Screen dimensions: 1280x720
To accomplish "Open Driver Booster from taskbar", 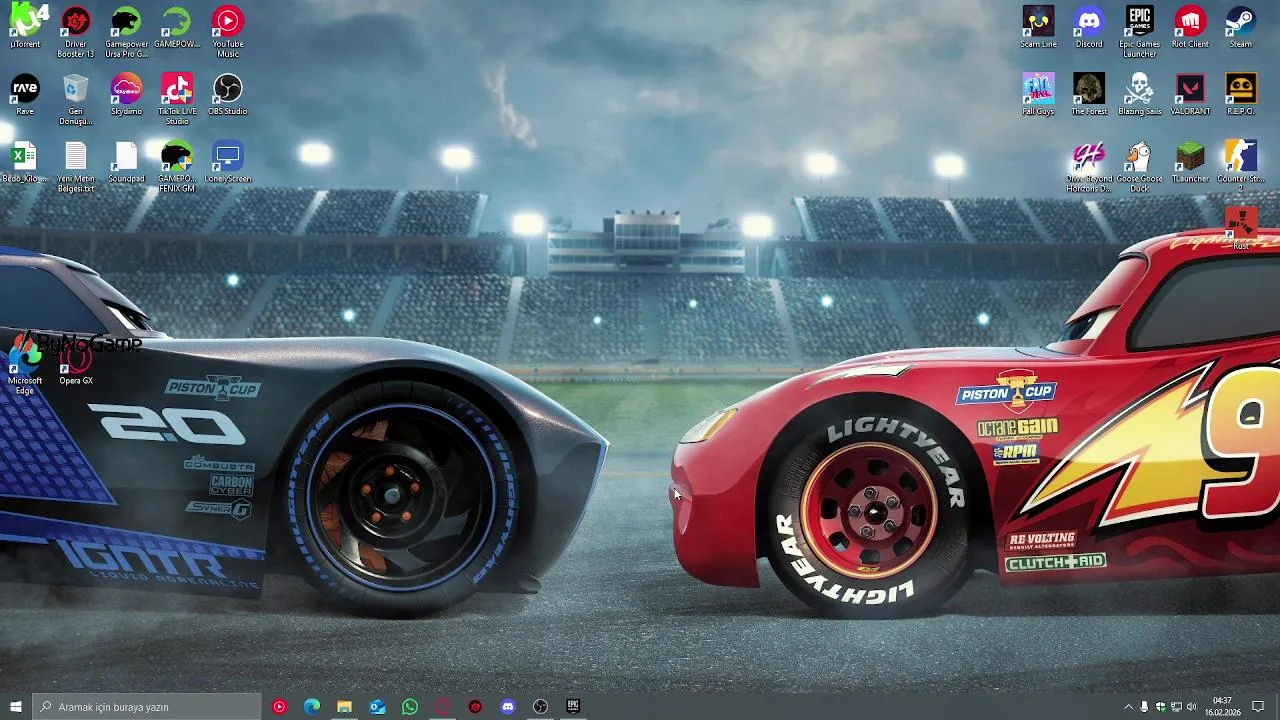I will 475,707.
